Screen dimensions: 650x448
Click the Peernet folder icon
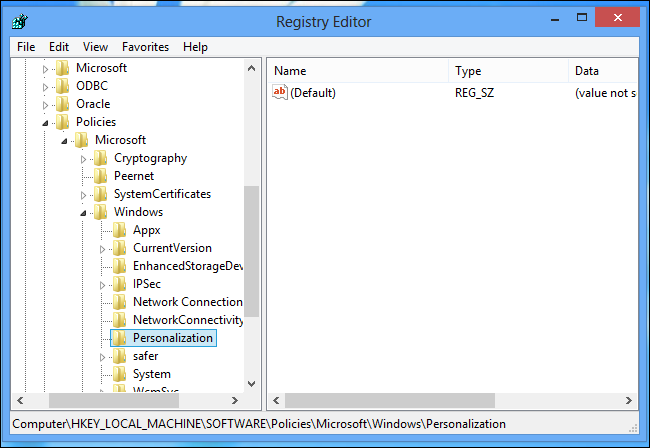pos(101,176)
